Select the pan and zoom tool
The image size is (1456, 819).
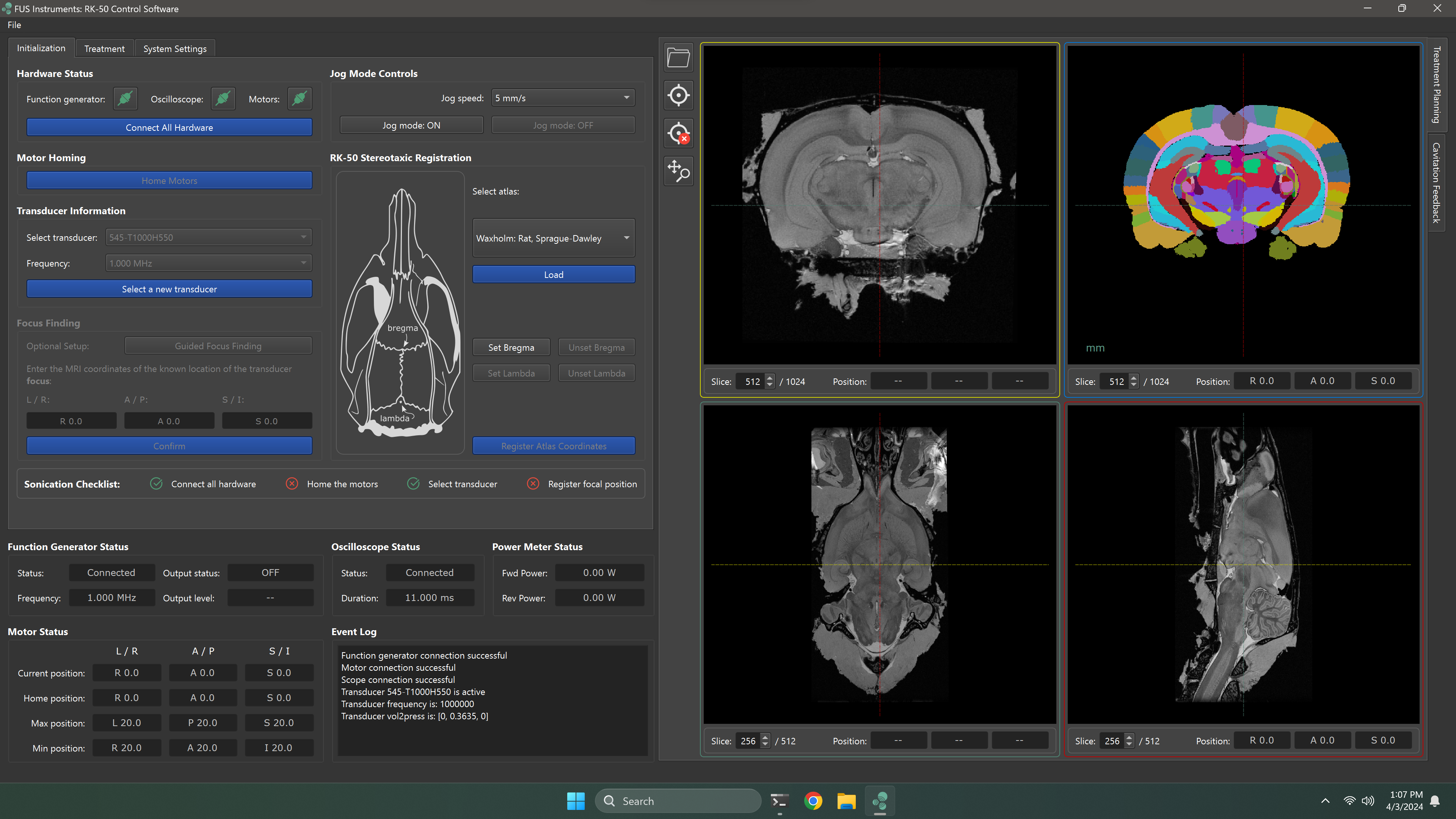point(678,171)
